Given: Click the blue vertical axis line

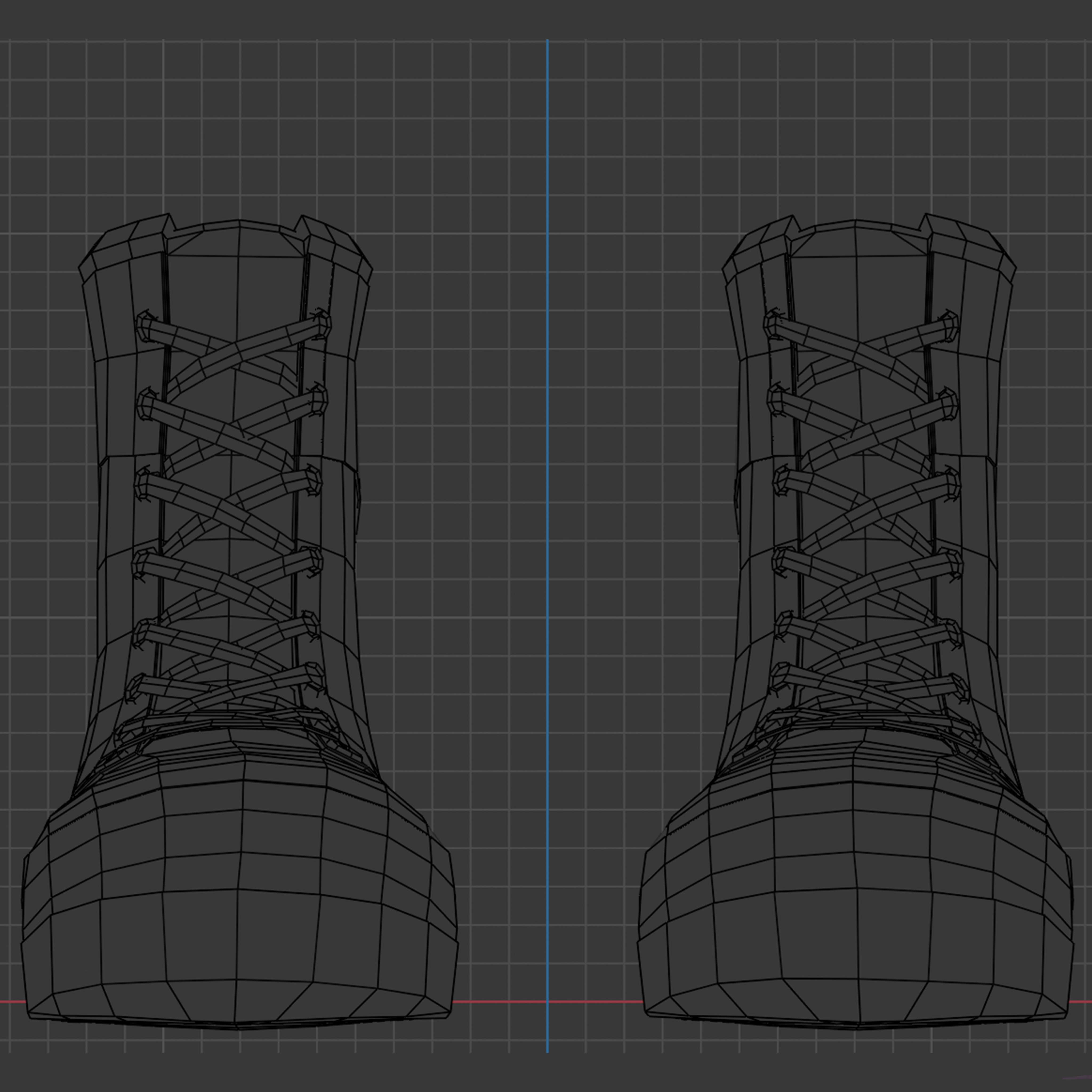Looking at the screenshot, I should pos(547,545).
